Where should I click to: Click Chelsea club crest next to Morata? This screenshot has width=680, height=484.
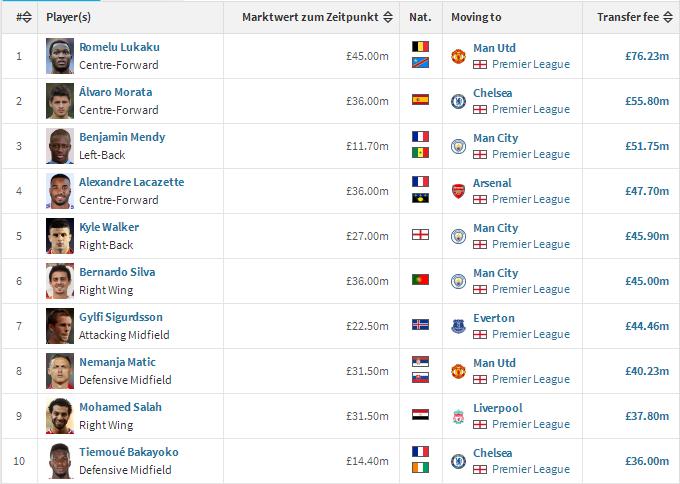pos(458,101)
